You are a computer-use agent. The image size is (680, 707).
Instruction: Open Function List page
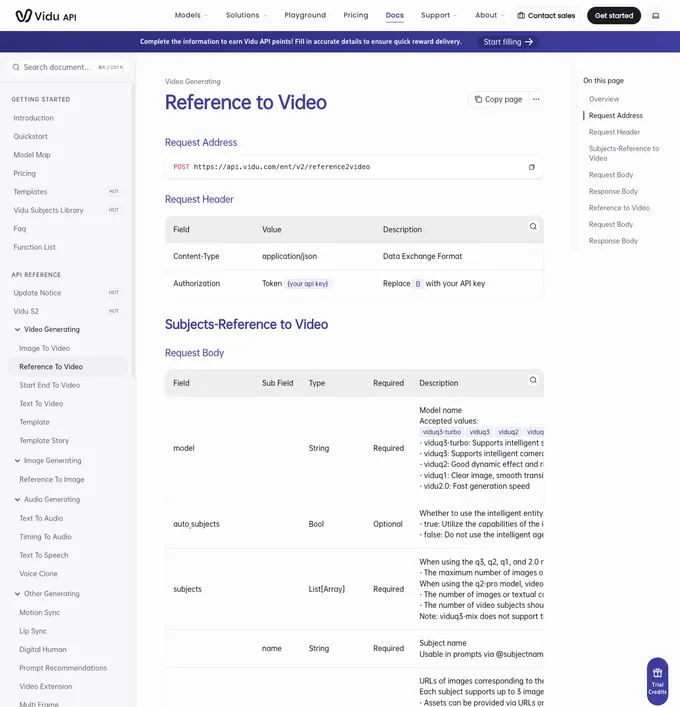(34, 248)
